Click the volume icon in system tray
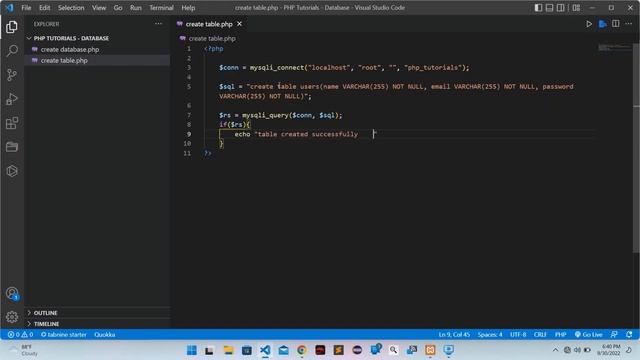Screen dimensions: 640x360 coord(577,350)
